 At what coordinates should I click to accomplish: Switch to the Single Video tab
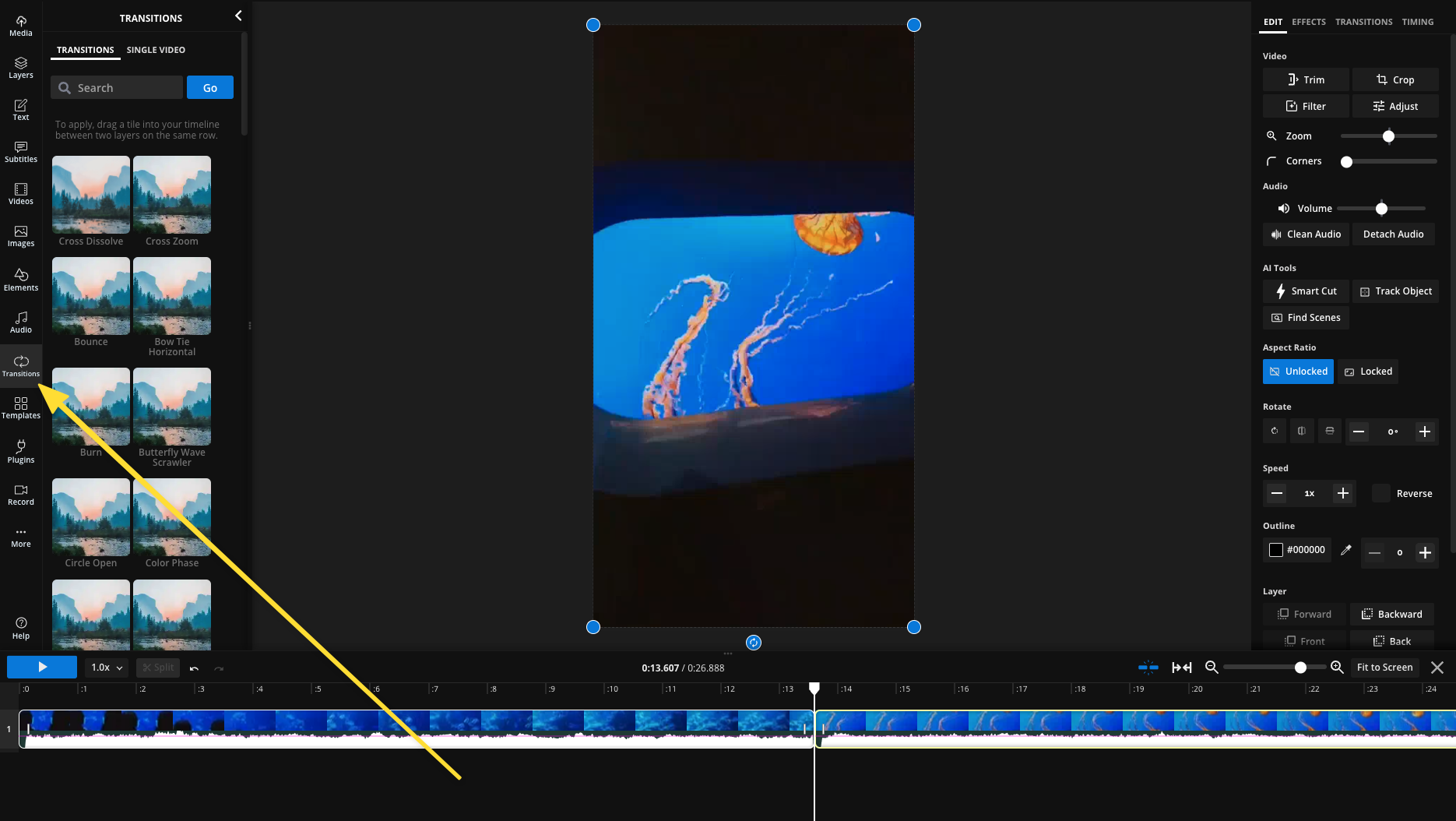pos(156,50)
